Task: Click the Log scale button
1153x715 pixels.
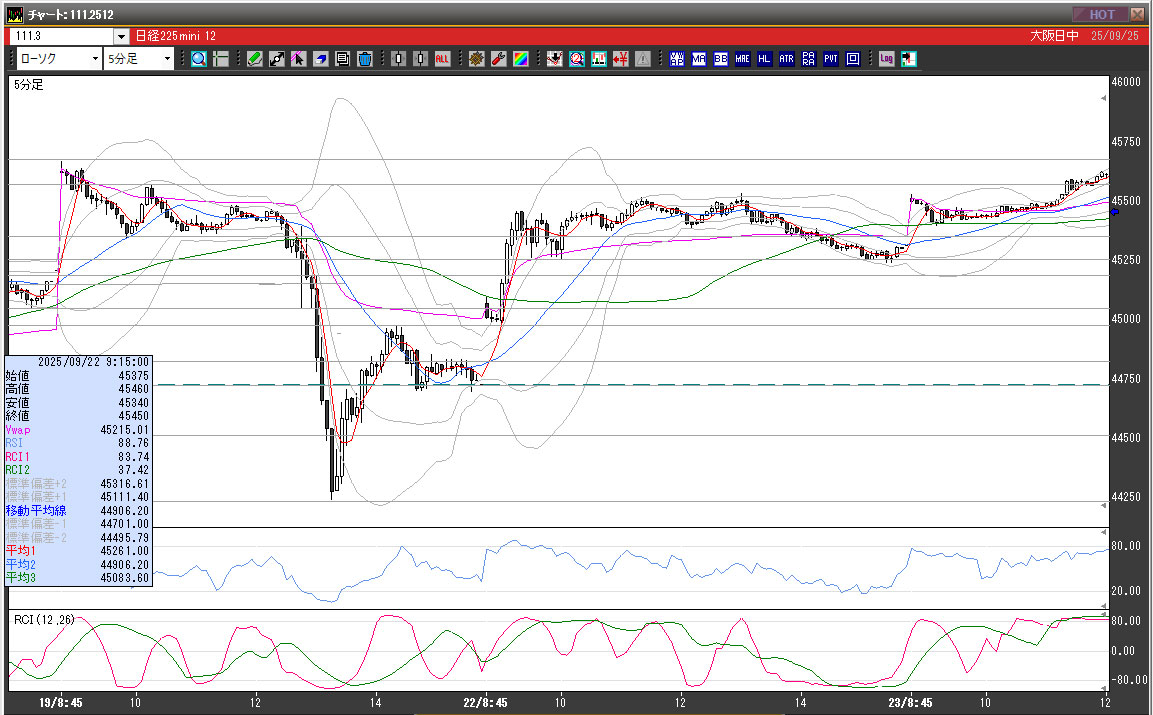Action: 886,59
